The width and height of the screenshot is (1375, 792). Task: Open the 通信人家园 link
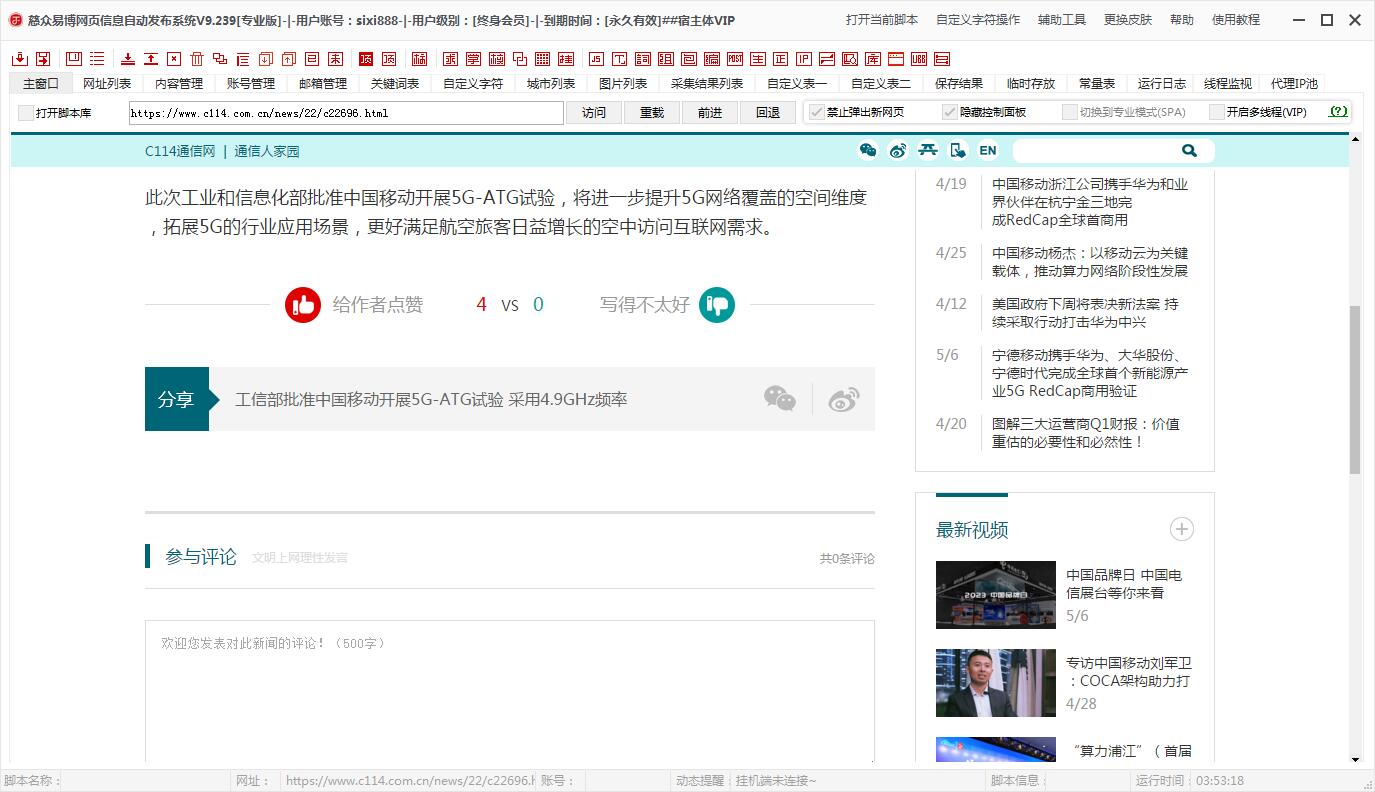(x=267, y=151)
